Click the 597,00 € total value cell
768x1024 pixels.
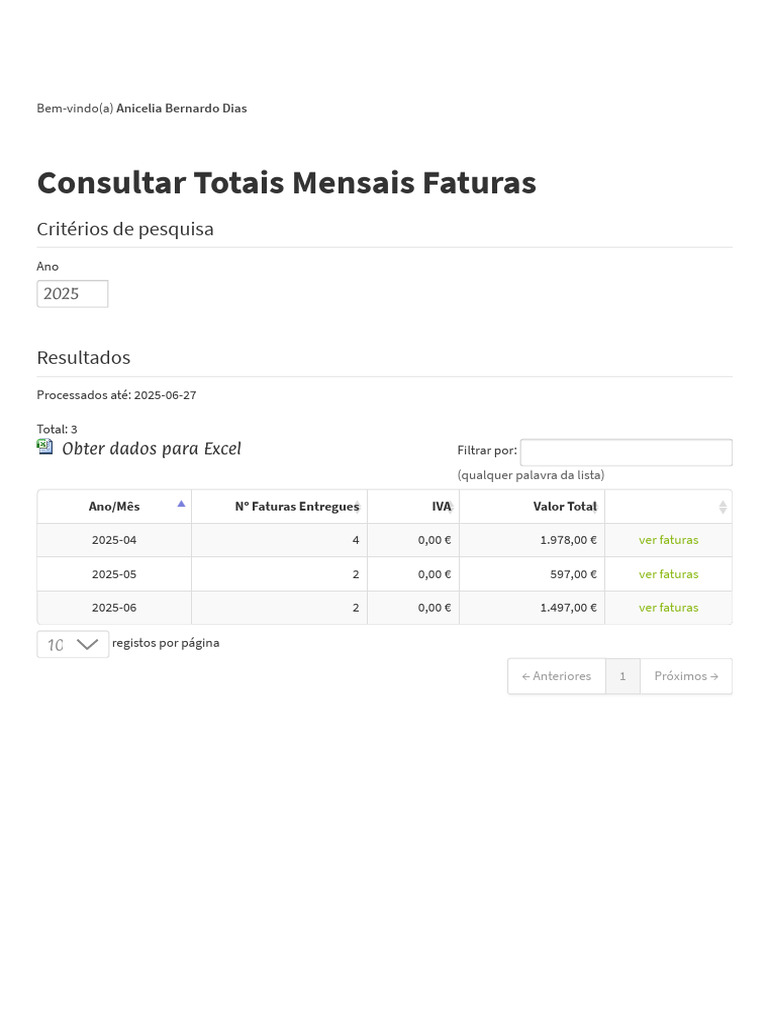click(x=573, y=574)
